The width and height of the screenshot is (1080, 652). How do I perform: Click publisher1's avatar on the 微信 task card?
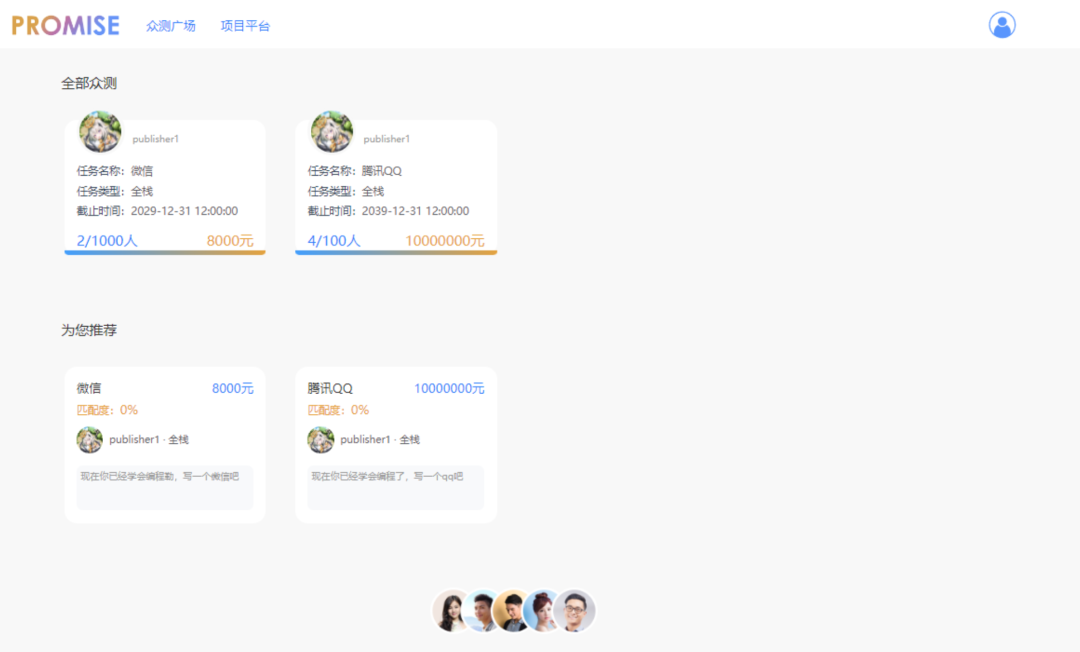(x=99, y=131)
